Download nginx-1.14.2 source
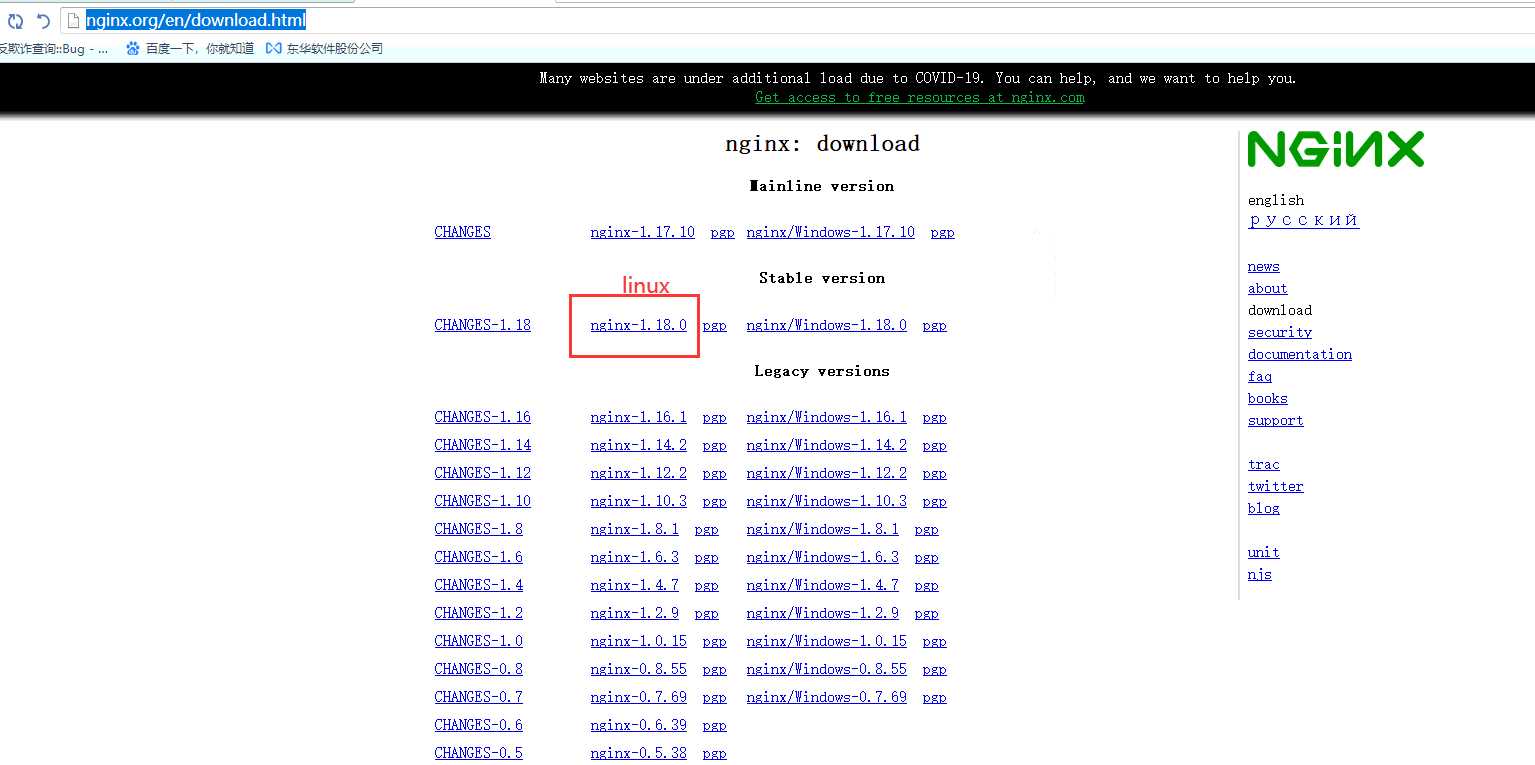 tap(638, 445)
